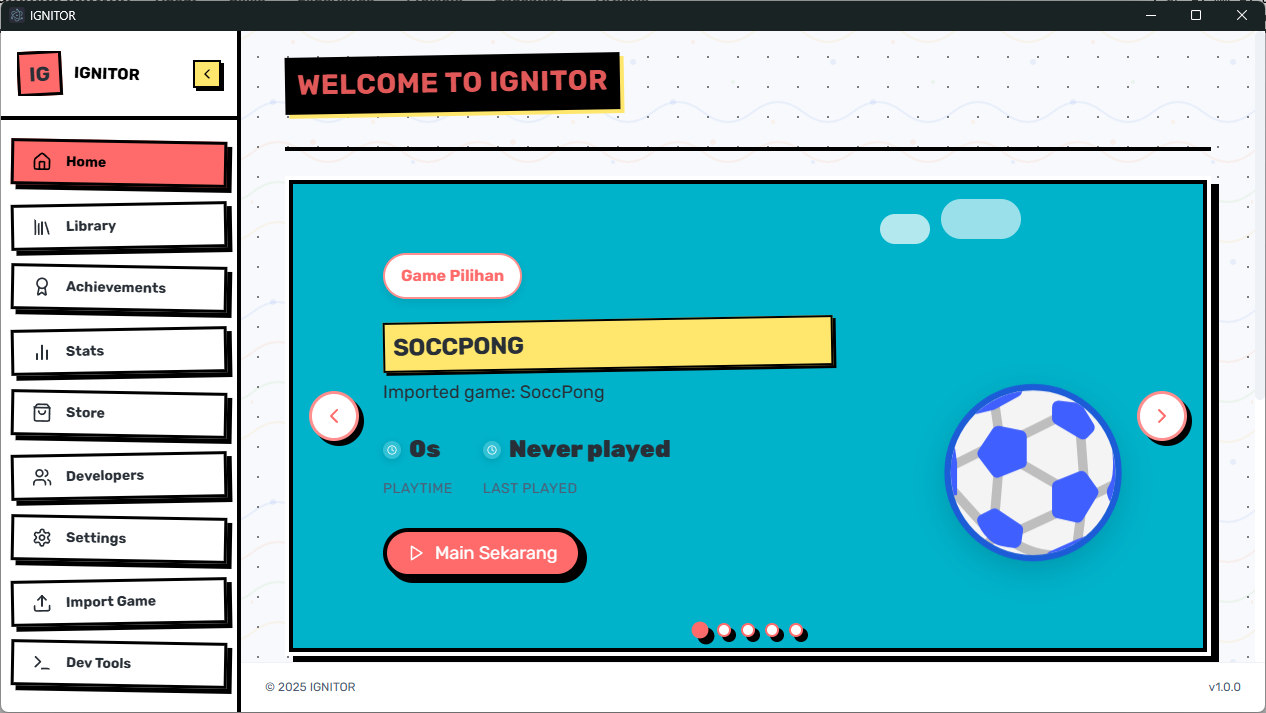Click the Achievements medal icon
This screenshot has width=1266, height=713.
[42, 287]
